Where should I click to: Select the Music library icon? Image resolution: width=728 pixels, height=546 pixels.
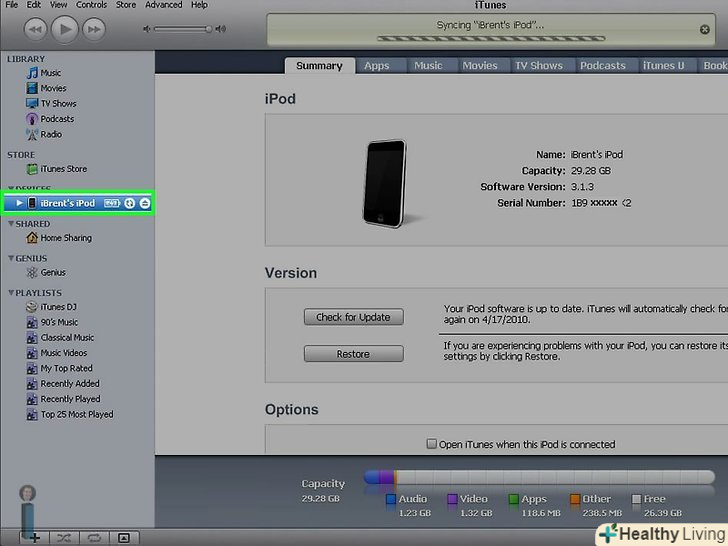32,73
